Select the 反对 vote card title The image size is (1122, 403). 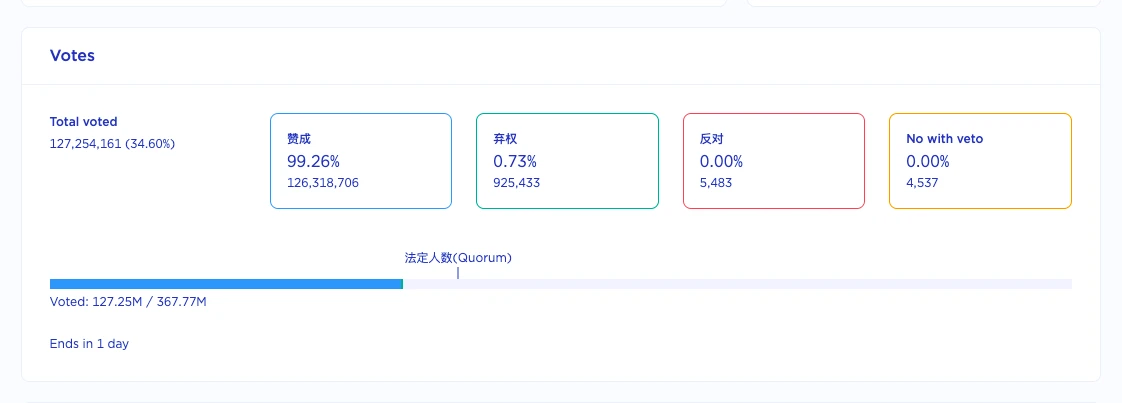pos(711,139)
